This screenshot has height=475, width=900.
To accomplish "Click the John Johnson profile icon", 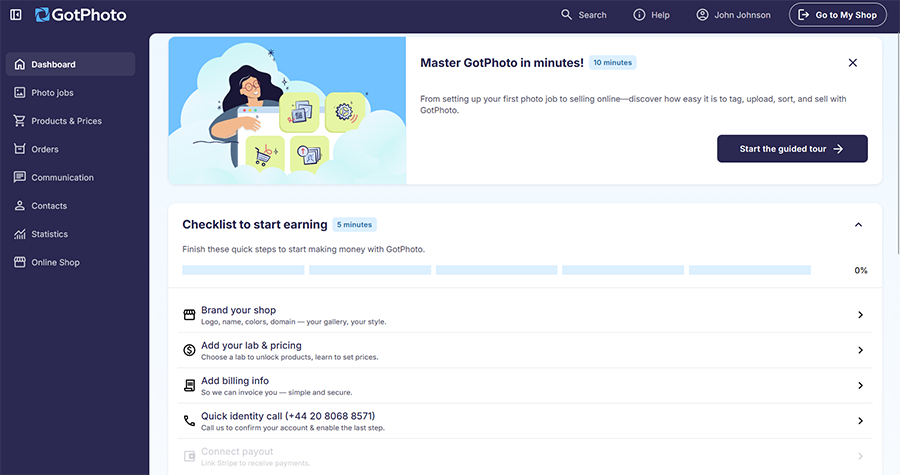I will pyautogui.click(x=702, y=15).
